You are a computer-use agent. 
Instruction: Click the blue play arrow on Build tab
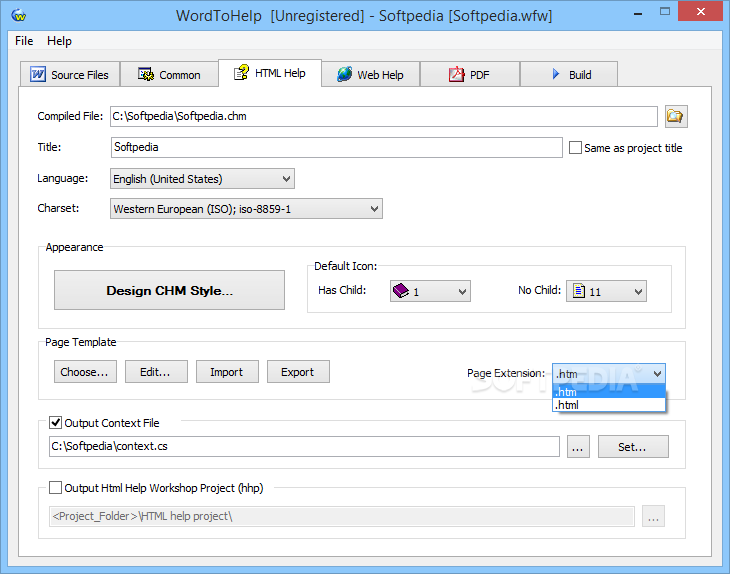tap(556, 74)
